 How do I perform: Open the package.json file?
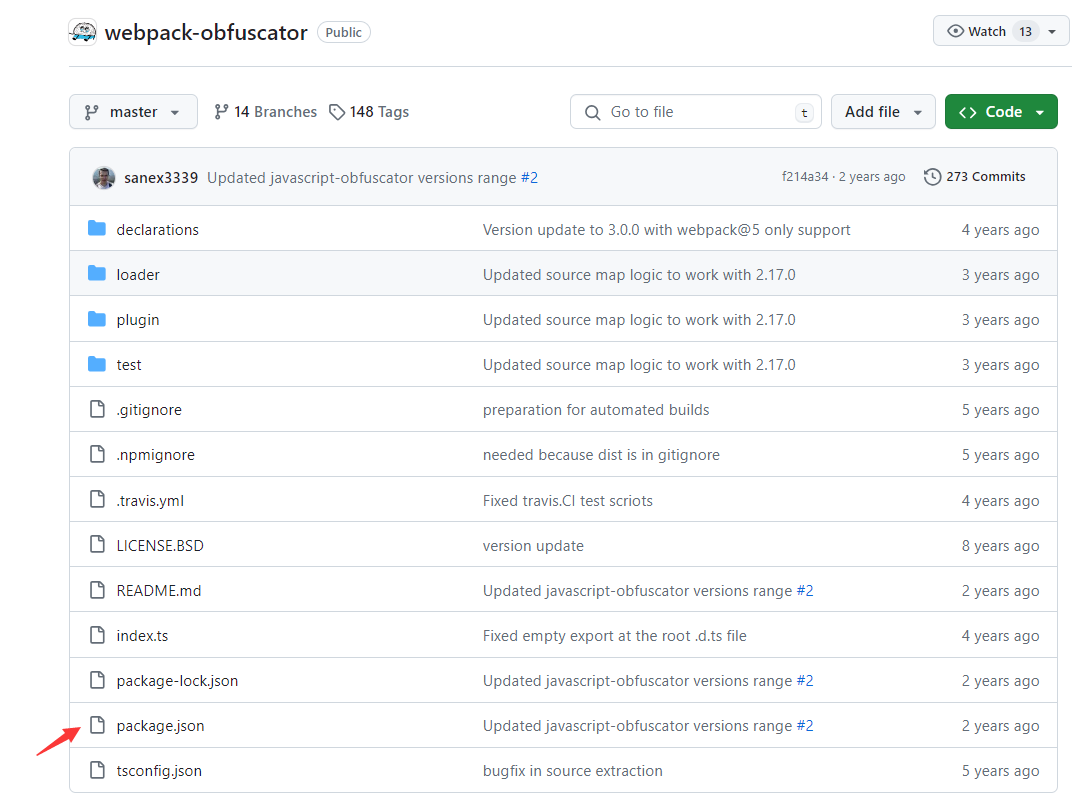(x=160, y=725)
